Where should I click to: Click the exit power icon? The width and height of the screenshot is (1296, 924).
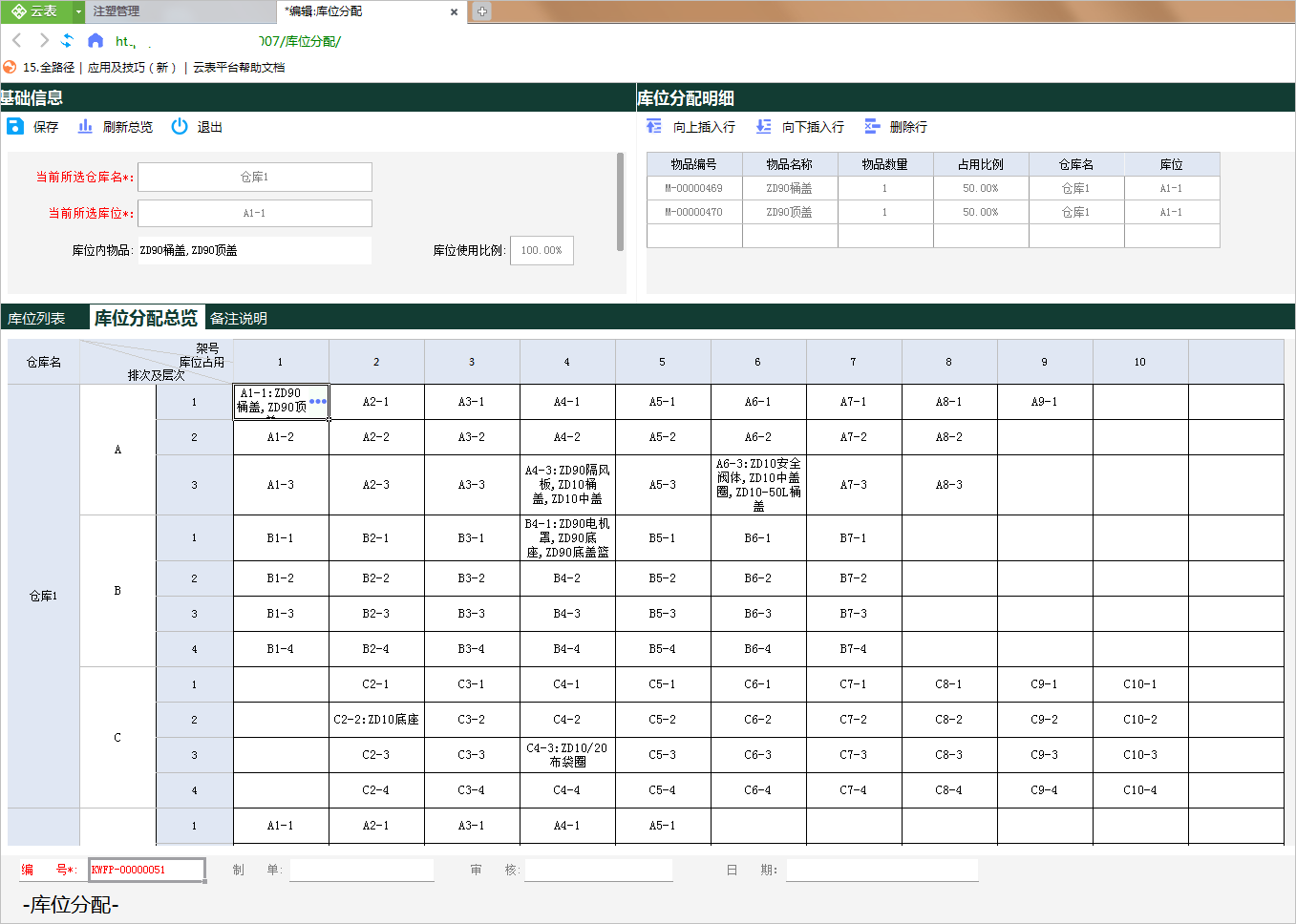[x=180, y=126]
